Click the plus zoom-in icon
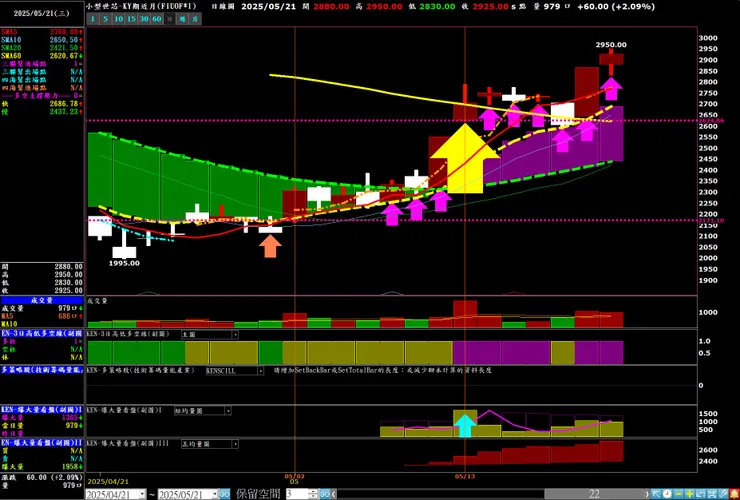This screenshot has height=500, width=740. [x=690, y=494]
